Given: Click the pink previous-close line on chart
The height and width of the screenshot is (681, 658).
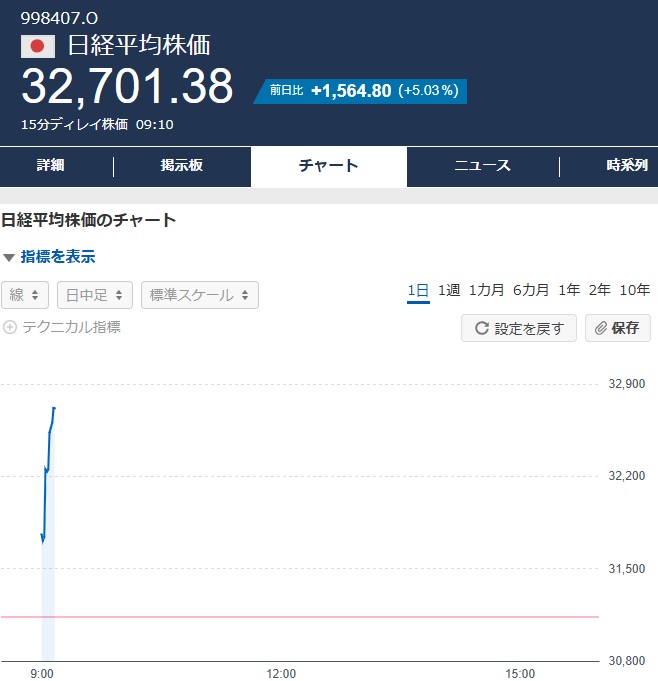Looking at the screenshot, I should [300, 616].
